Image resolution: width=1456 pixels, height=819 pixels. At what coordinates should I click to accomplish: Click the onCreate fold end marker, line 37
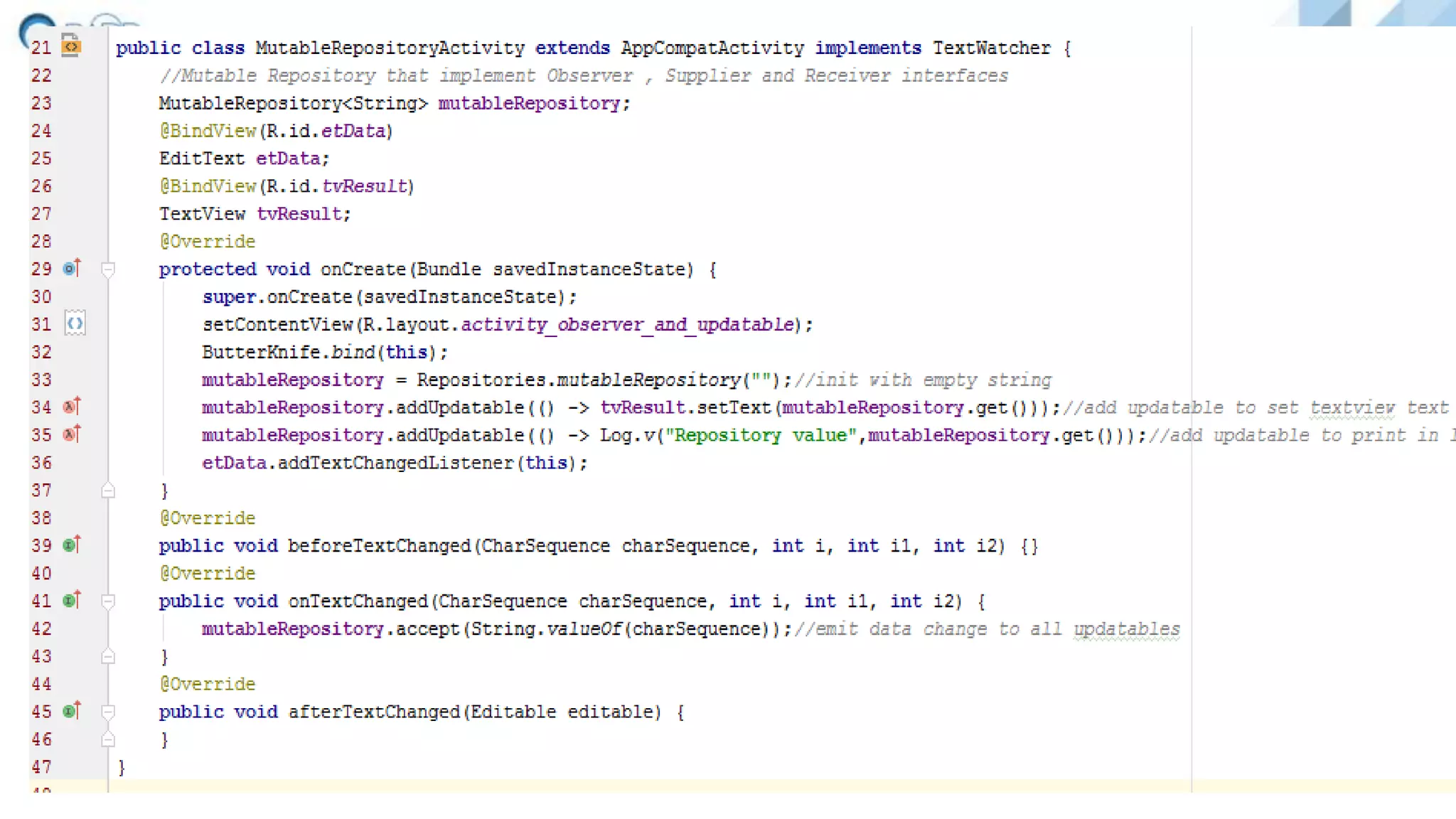108,491
